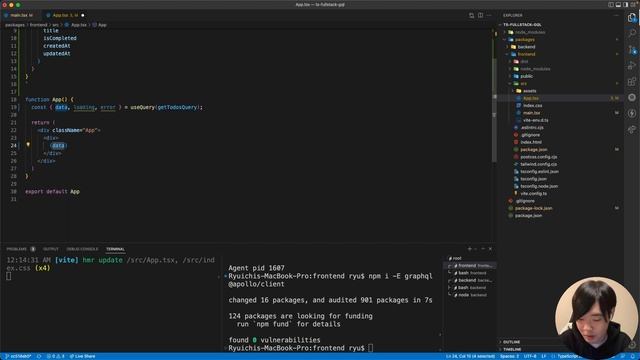Image resolution: width=640 pixels, height=360 pixels.
Task: Click the open changes icon in the editor toolbar
Action: [x=471, y=15]
